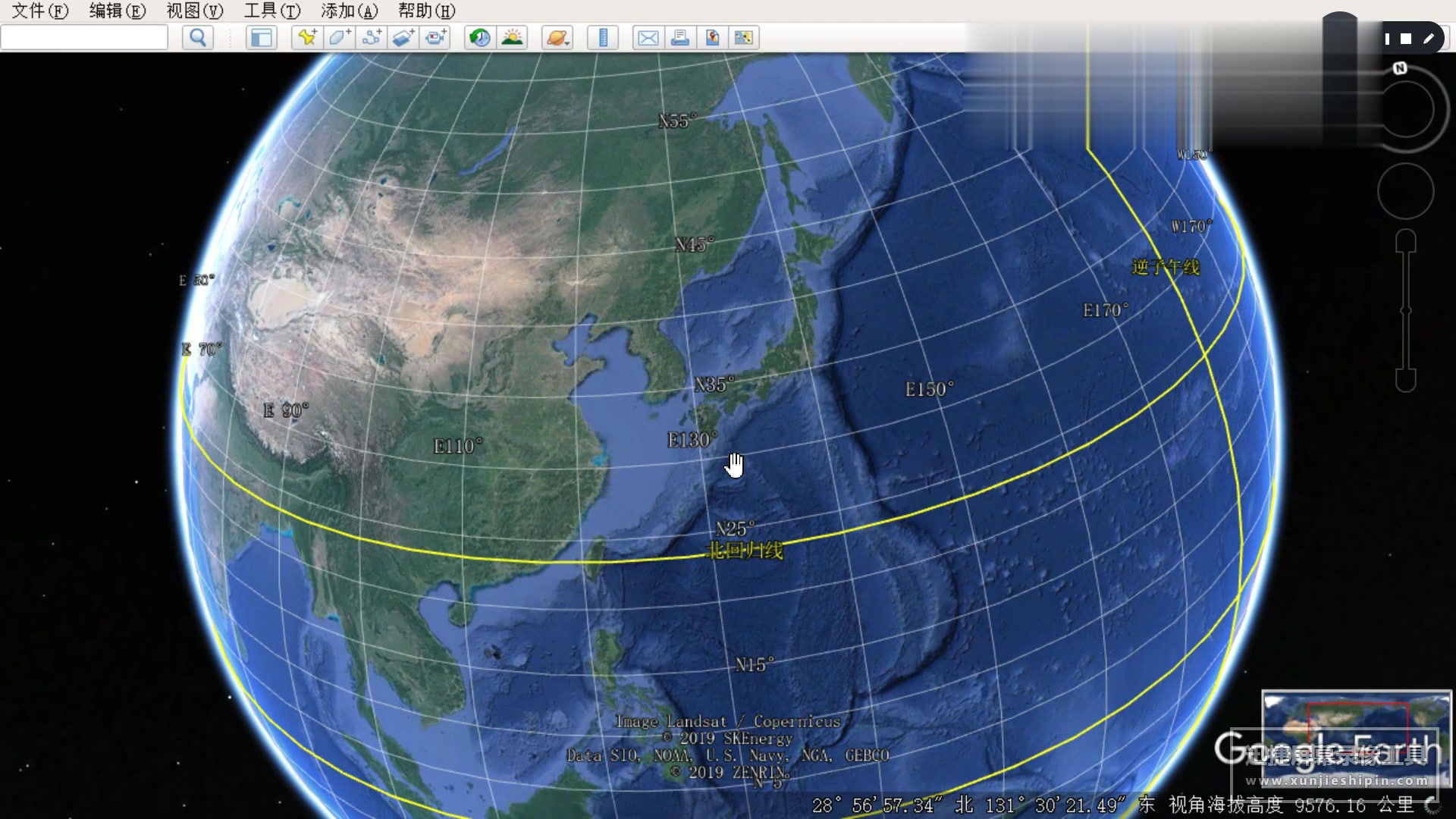Click the 北回归线 label
The image size is (1456, 819).
point(744,551)
